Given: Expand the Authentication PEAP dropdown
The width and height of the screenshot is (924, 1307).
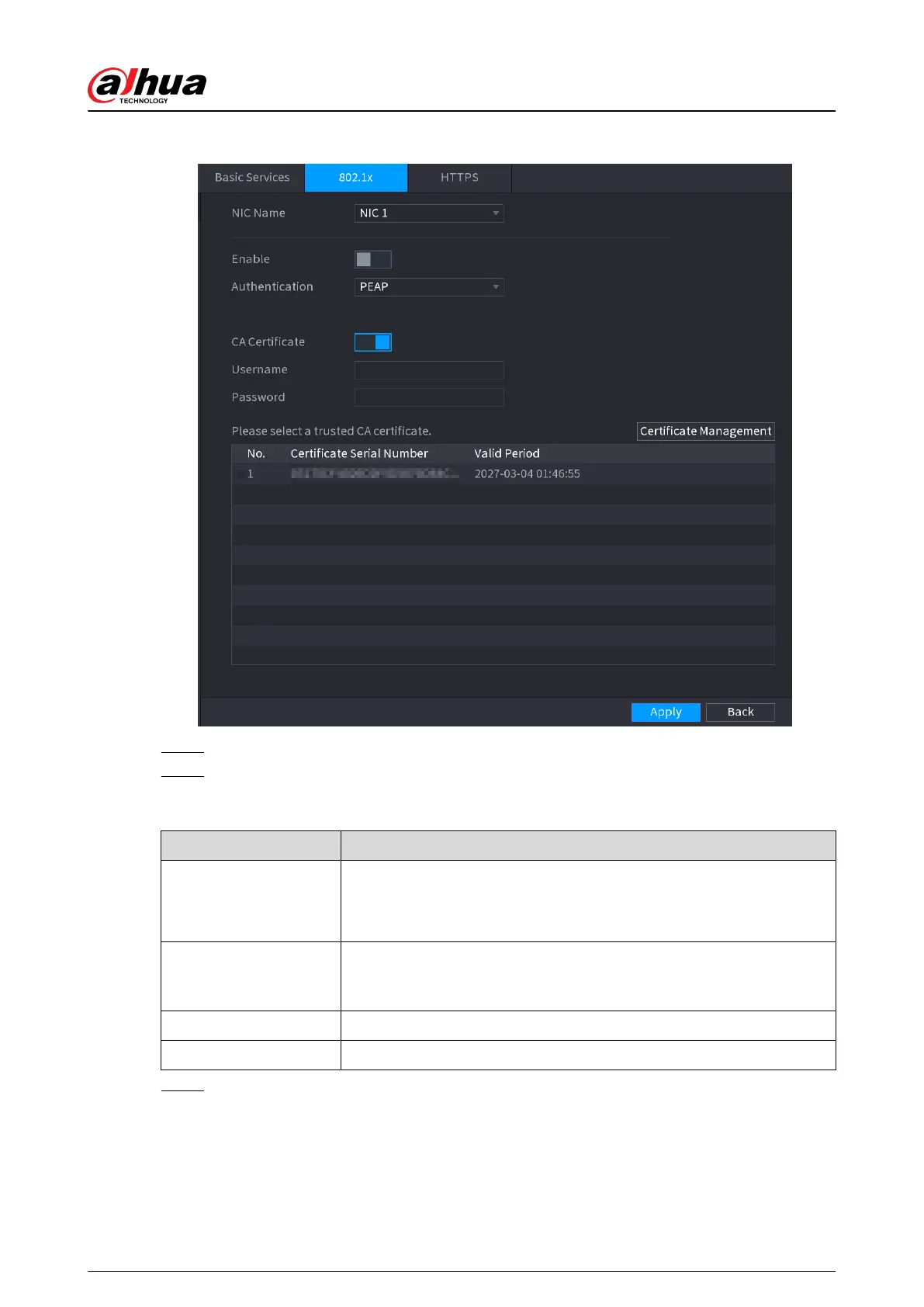Looking at the screenshot, I should click(429, 287).
